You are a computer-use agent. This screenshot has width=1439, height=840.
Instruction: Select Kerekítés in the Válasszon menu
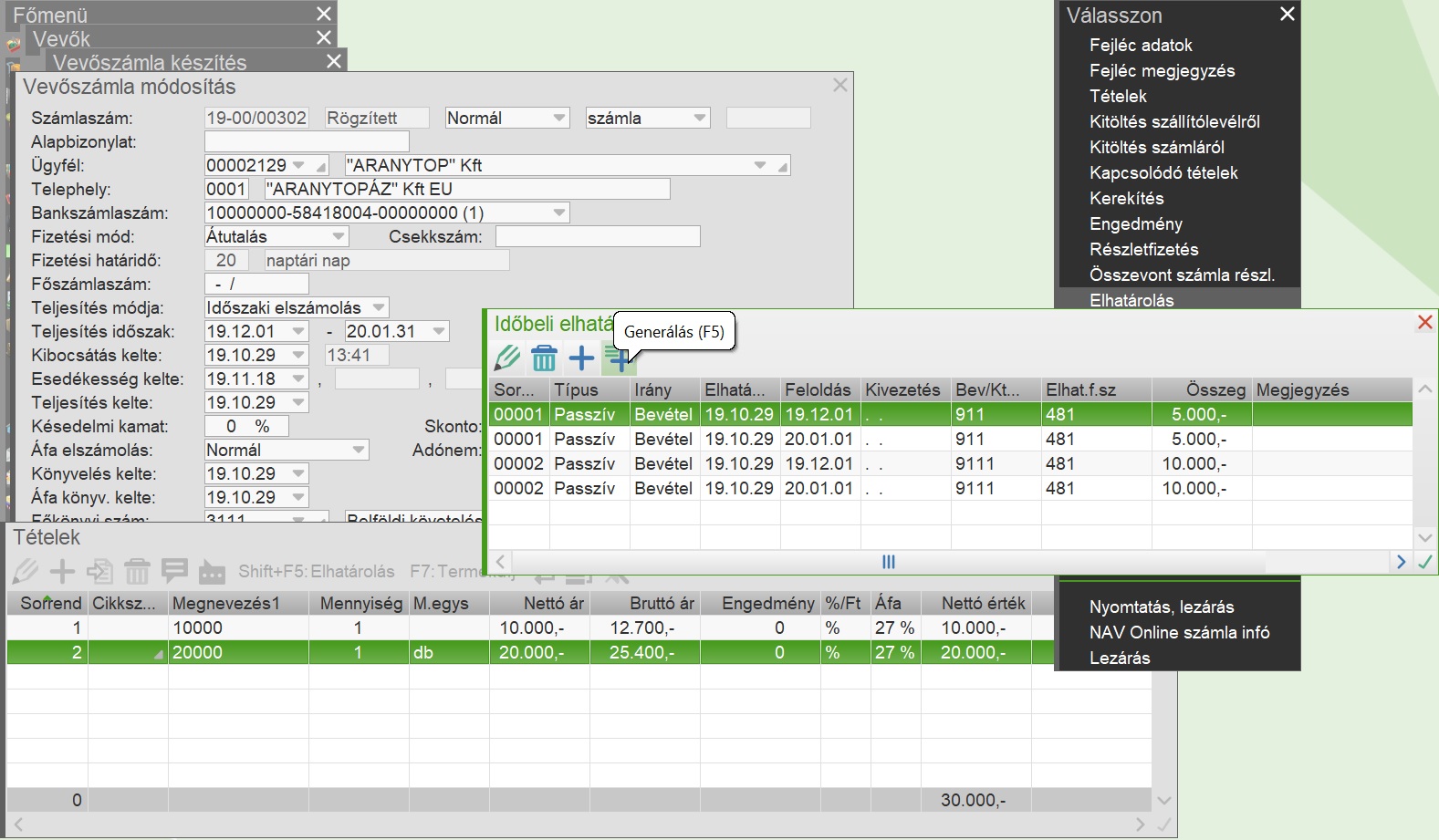coord(1126,198)
